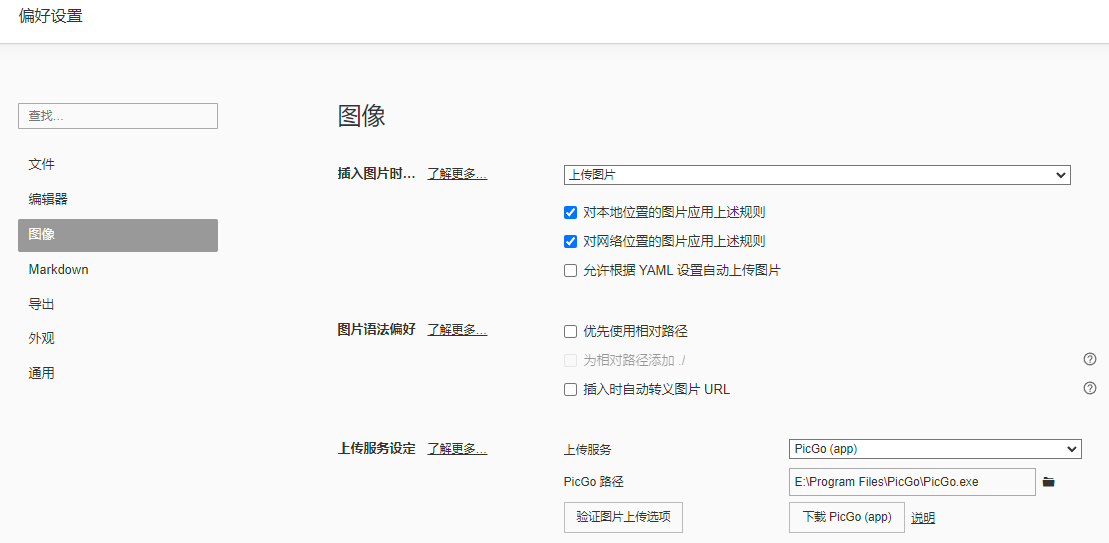Image resolution: width=1109 pixels, height=543 pixels.
Task: Select Markdown in the sidebar
Action: [58, 269]
